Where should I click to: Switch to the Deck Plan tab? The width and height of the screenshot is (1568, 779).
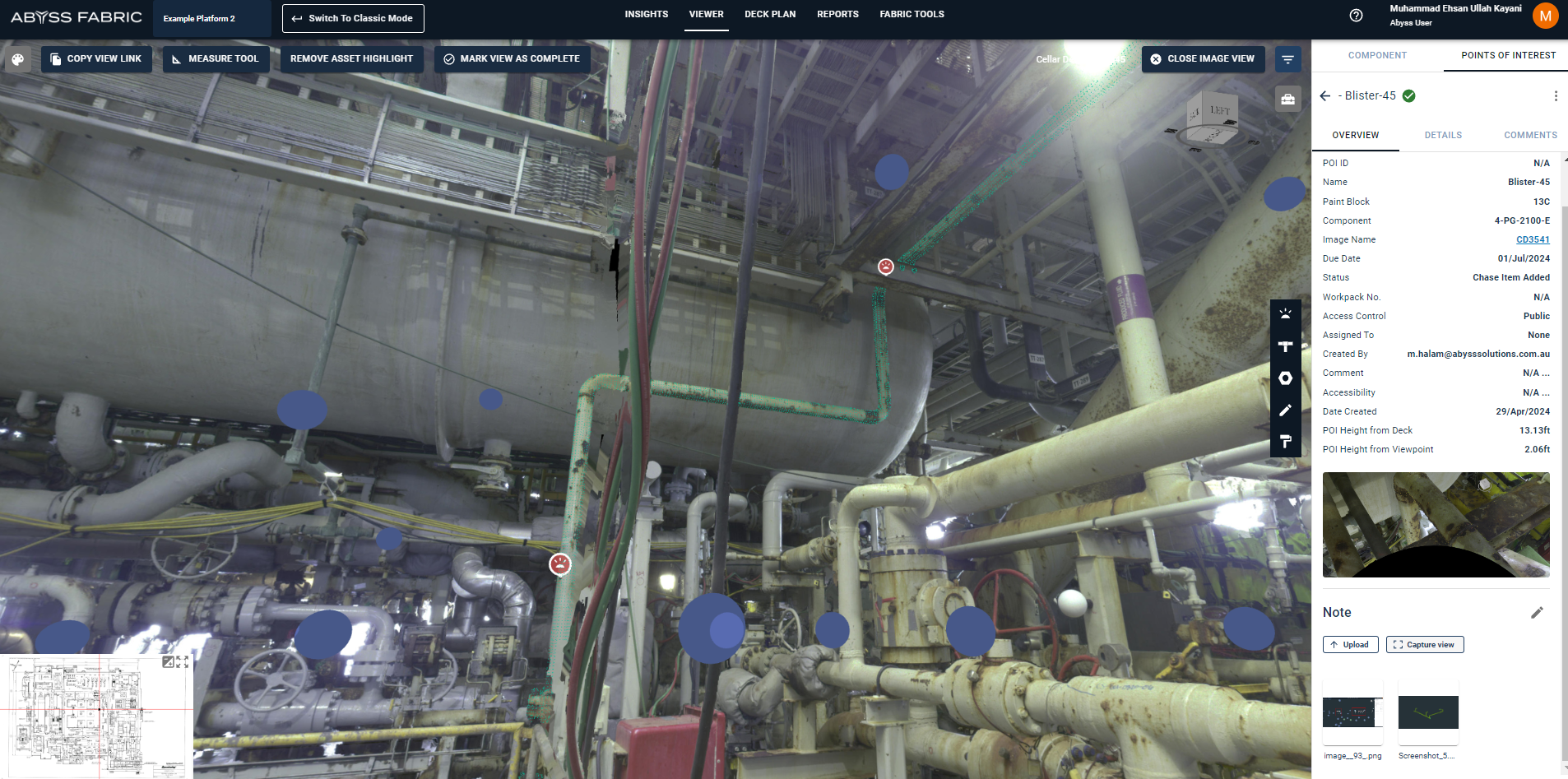point(769,15)
